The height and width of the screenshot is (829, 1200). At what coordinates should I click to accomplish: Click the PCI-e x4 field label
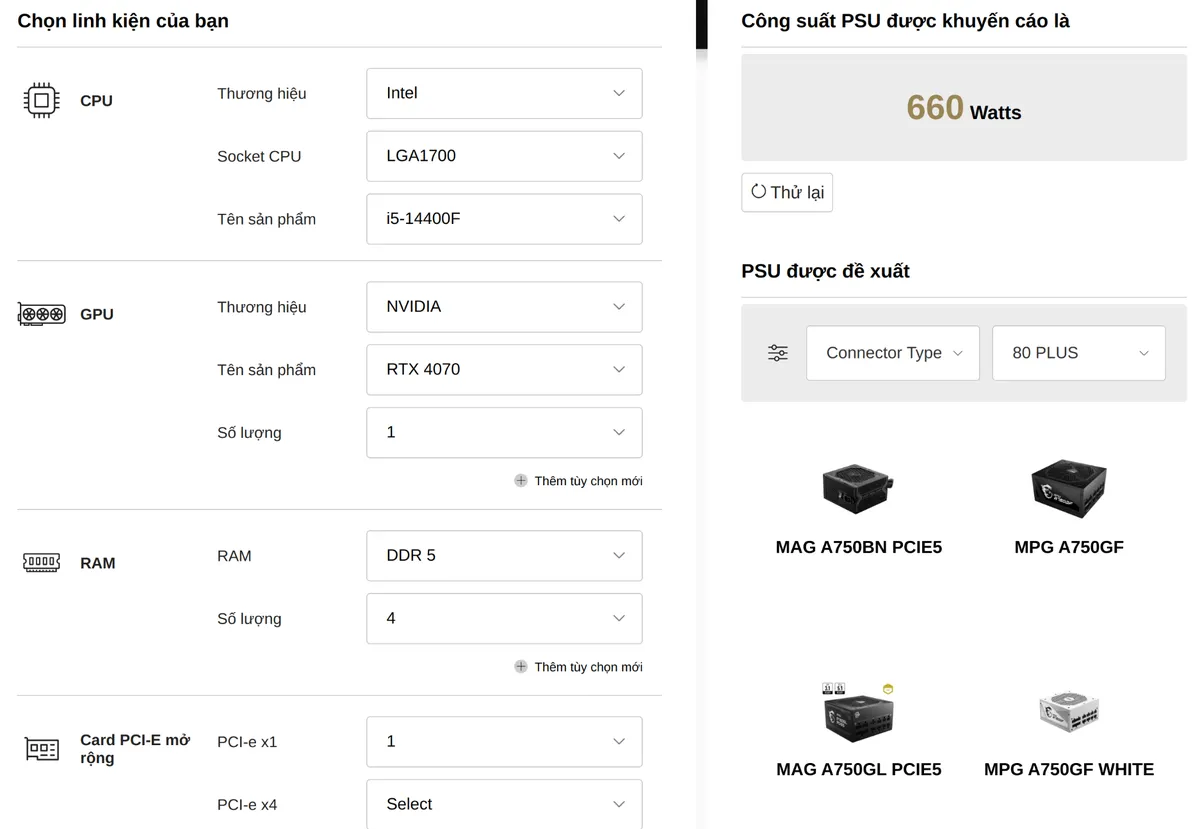click(247, 805)
